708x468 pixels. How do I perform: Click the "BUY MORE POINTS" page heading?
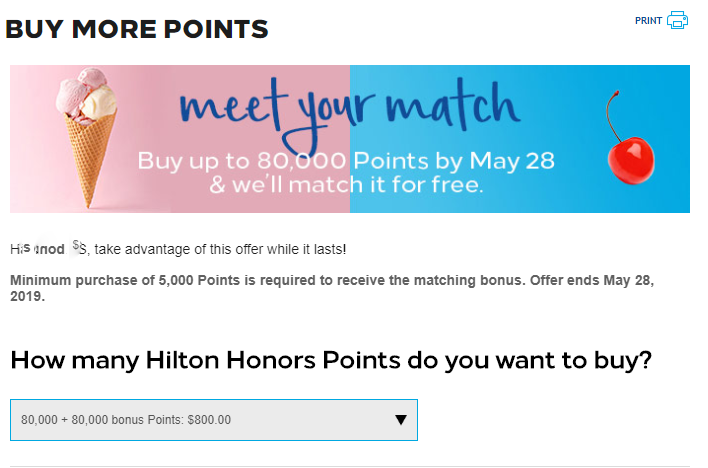pos(137,29)
